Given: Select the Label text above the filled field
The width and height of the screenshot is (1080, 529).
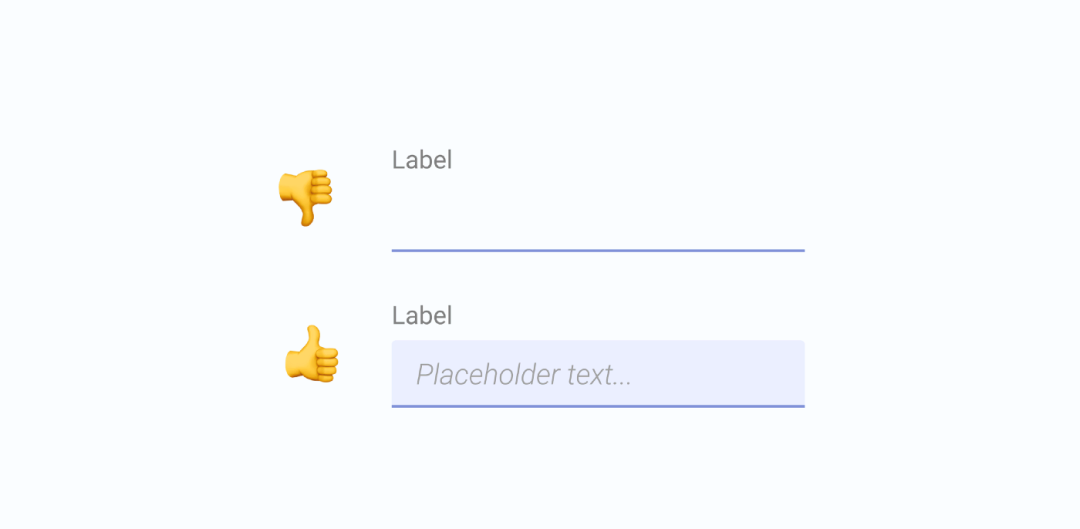Looking at the screenshot, I should (422, 315).
